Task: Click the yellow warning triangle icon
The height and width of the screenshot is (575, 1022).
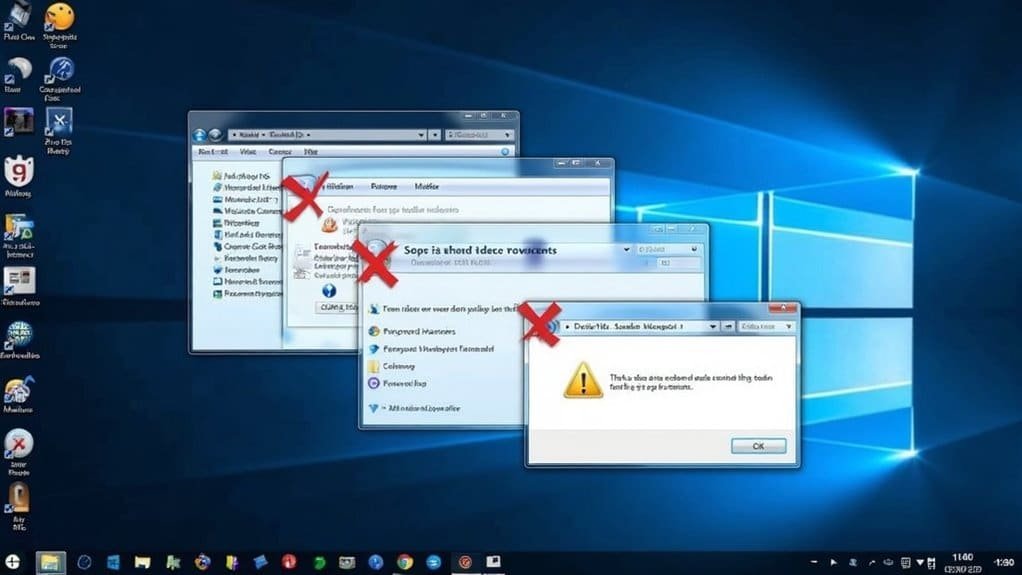Action: 583,380
